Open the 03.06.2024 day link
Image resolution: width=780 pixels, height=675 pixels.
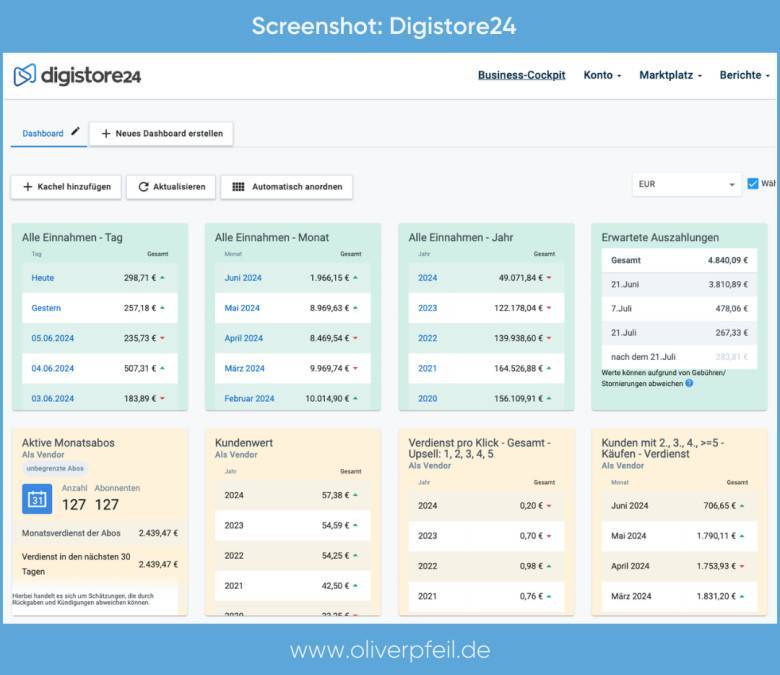(x=53, y=398)
